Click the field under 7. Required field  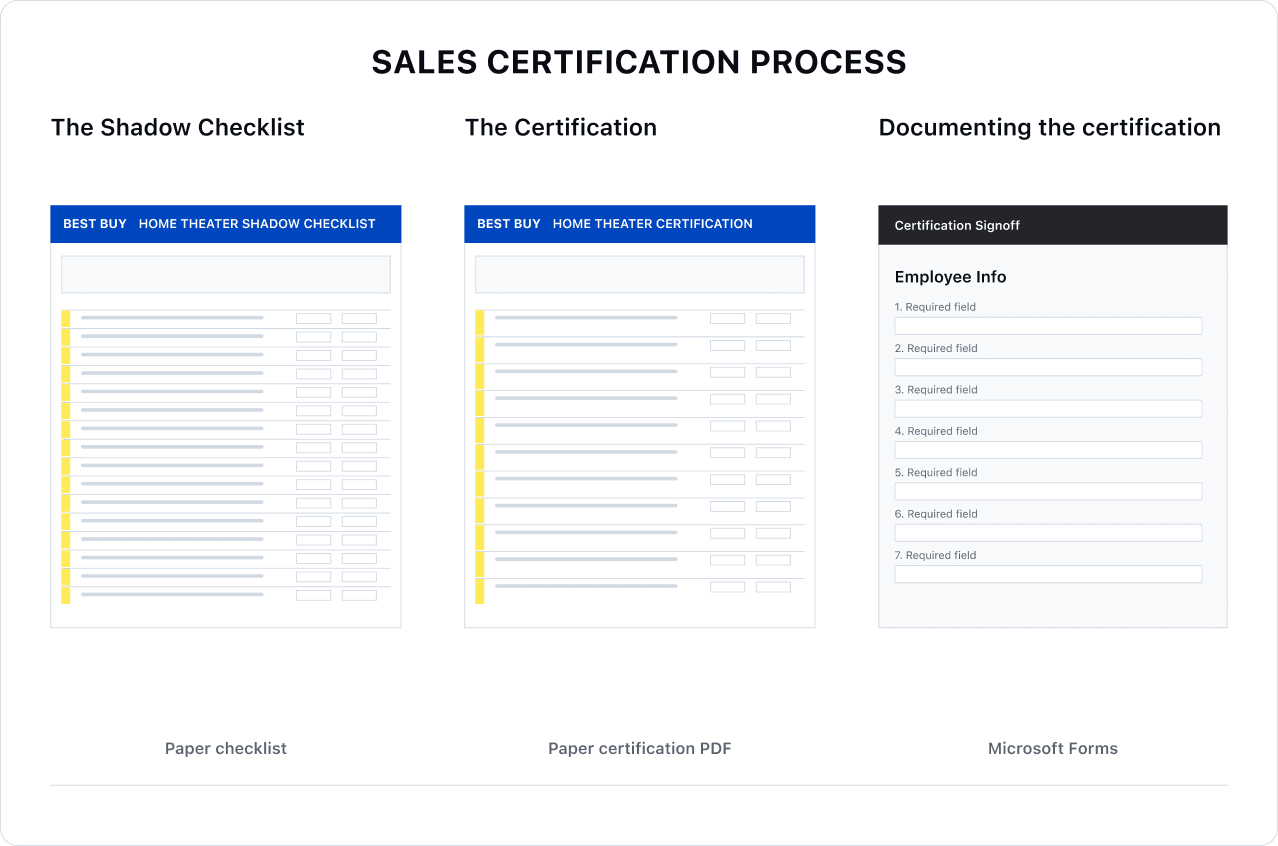click(x=1048, y=574)
